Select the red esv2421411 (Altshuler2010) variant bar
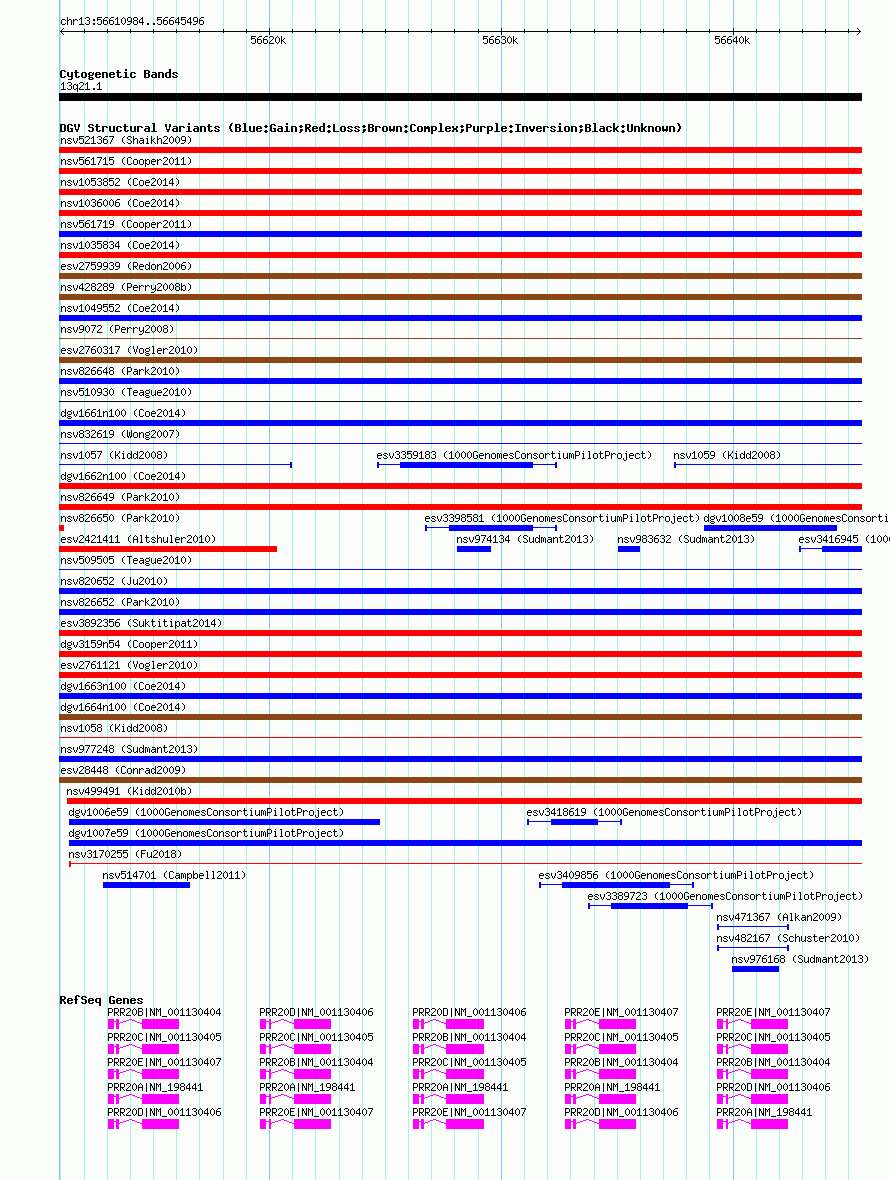 169,549
